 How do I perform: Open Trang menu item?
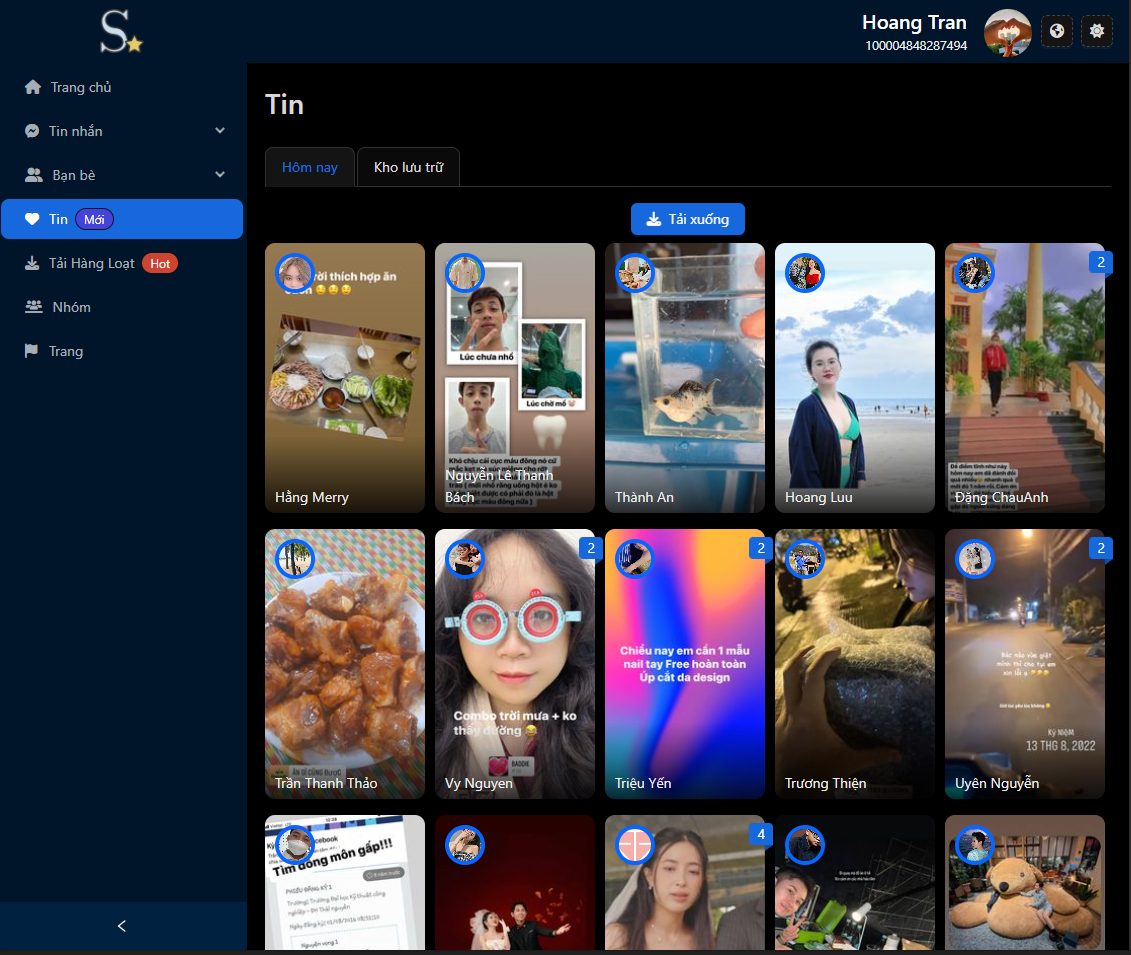122,351
